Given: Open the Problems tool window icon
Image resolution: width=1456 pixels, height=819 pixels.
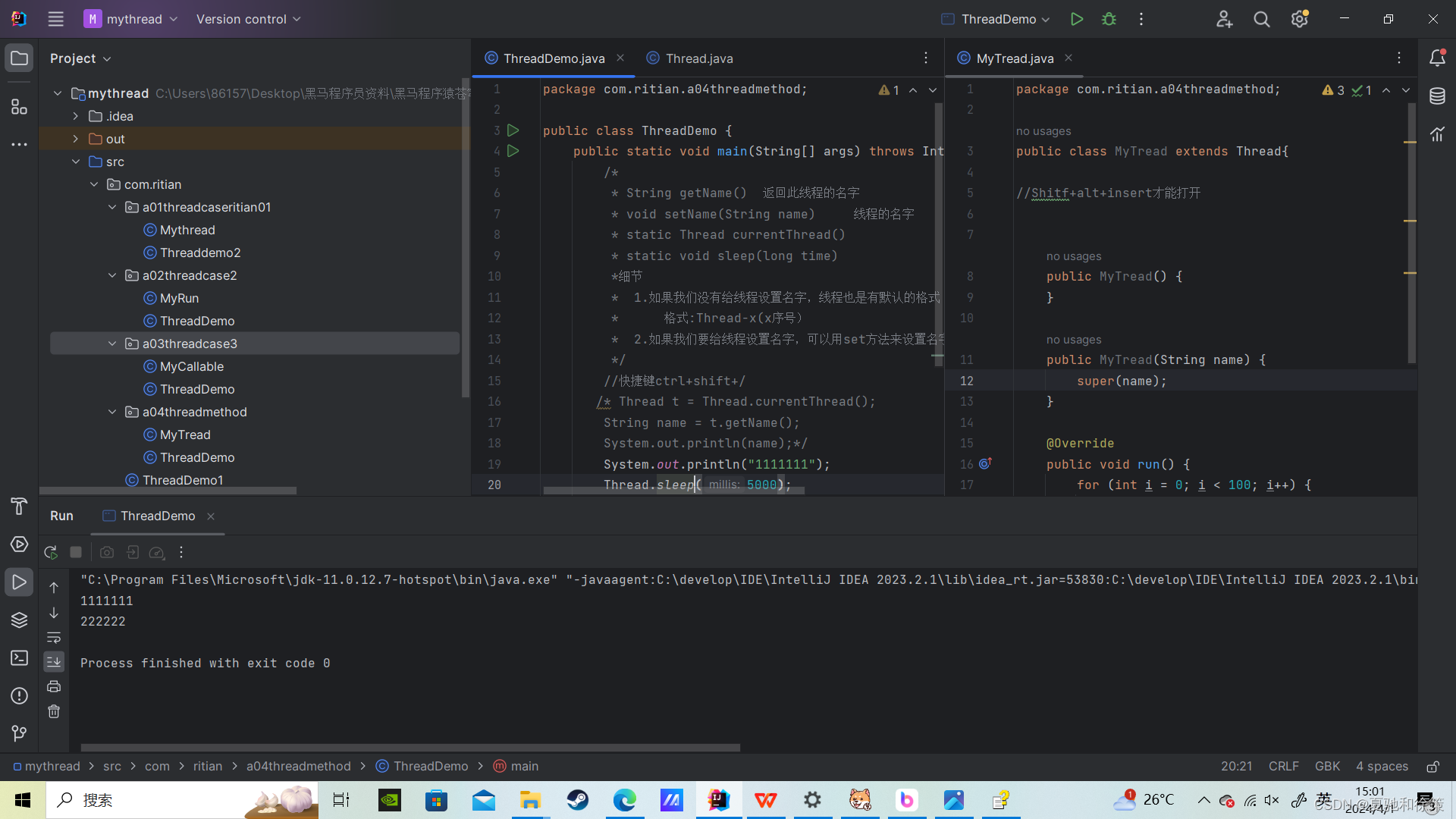Looking at the screenshot, I should [19, 695].
